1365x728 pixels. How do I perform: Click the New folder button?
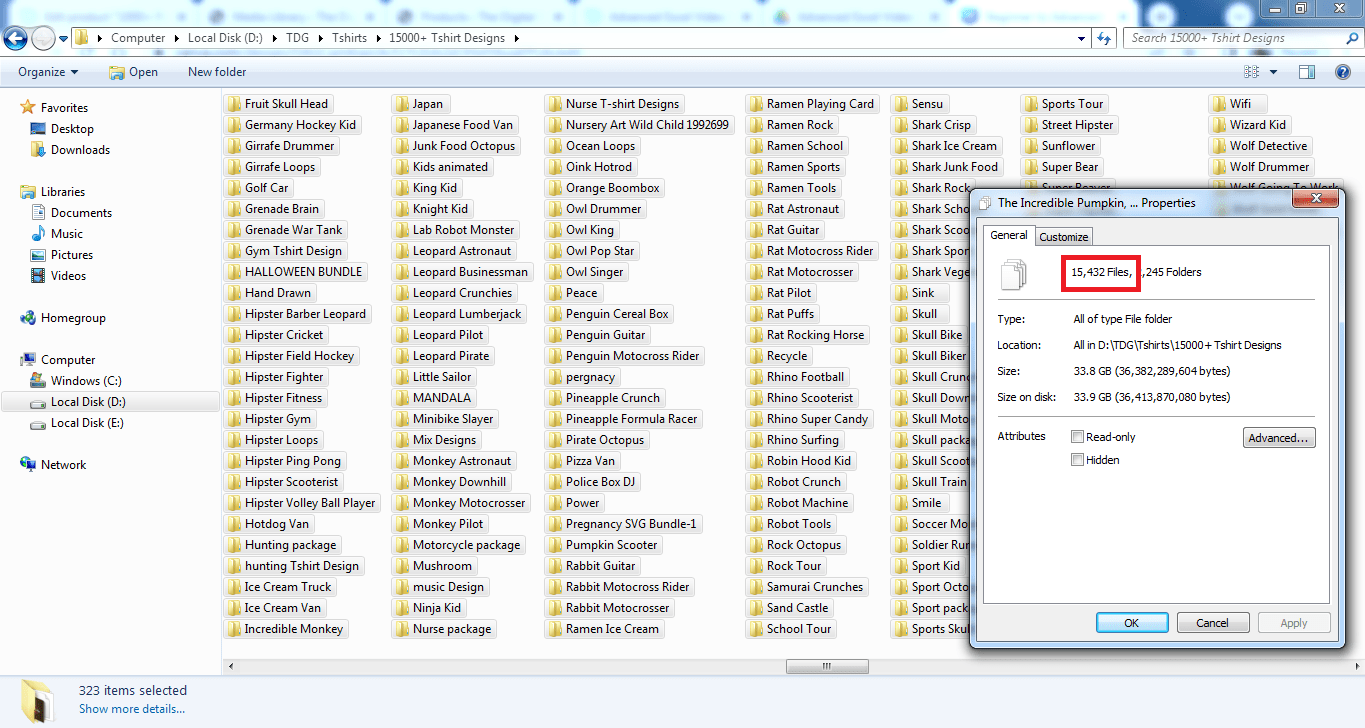(x=217, y=72)
